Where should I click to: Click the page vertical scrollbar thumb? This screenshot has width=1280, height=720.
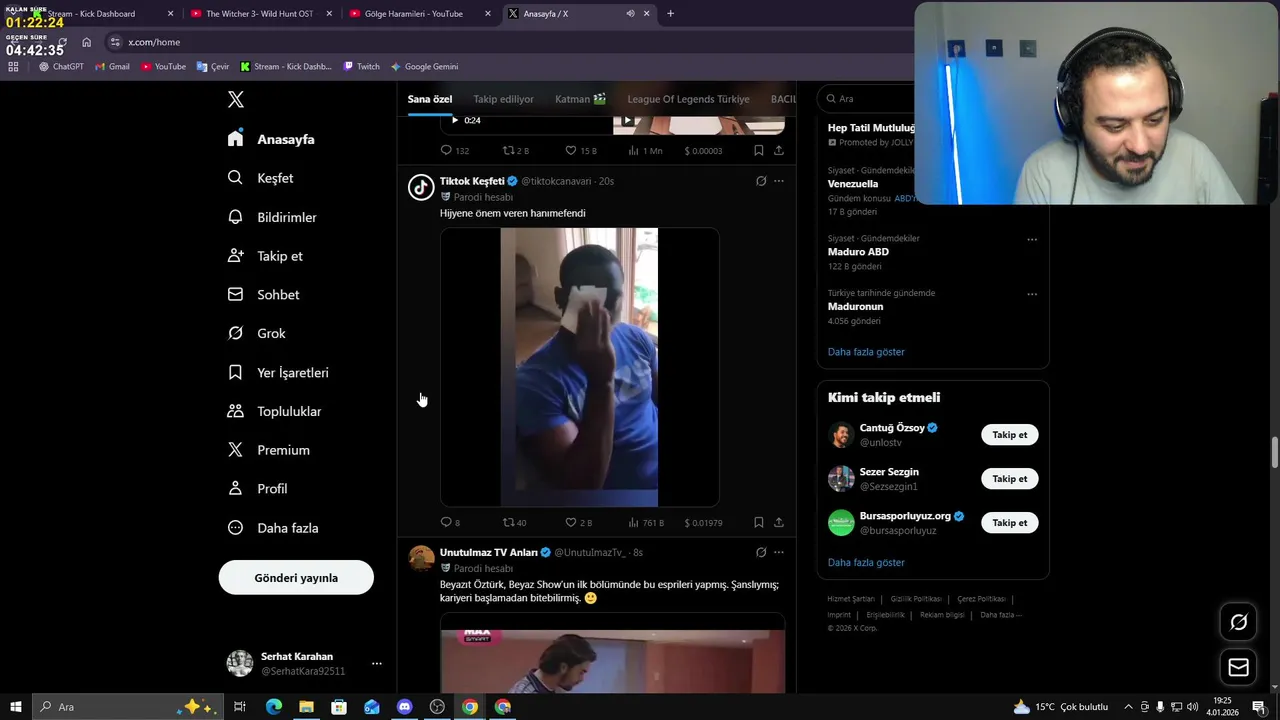tap(1275, 452)
